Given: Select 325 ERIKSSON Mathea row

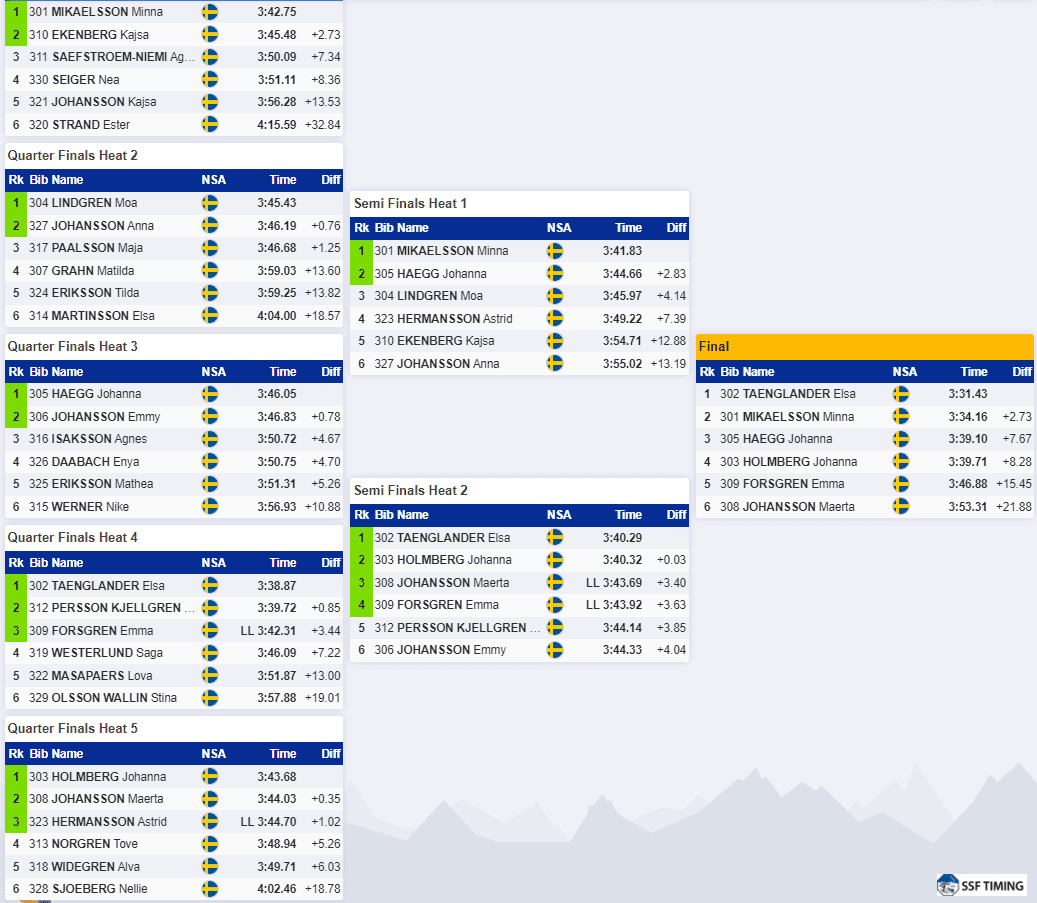Looking at the screenshot, I should (x=174, y=484).
